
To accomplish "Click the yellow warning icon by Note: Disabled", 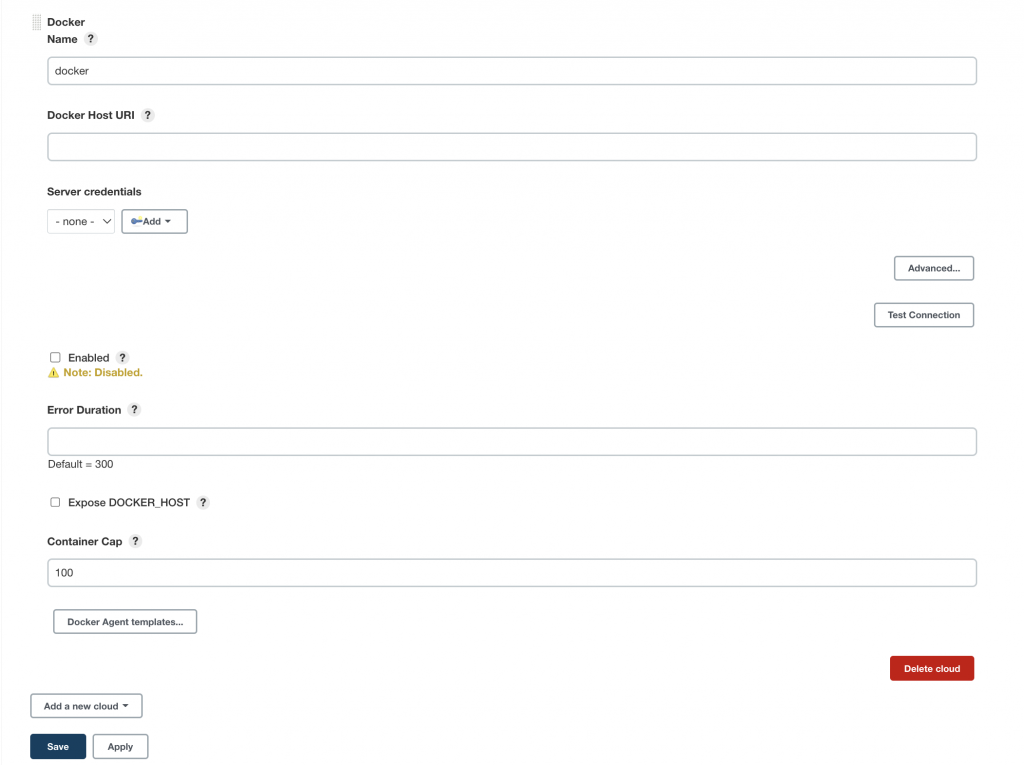I will pyautogui.click(x=54, y=372).
